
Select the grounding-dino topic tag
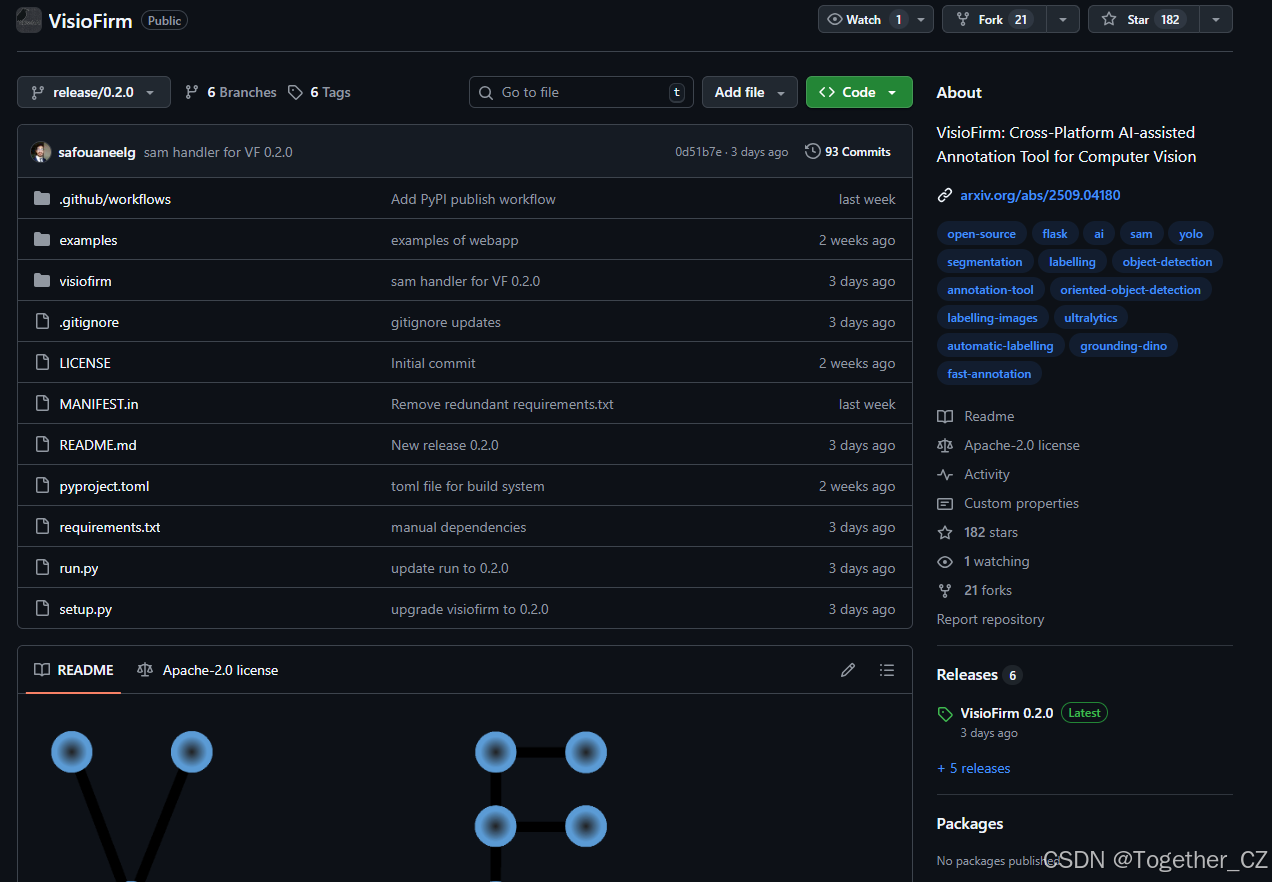click(1123, 346)
